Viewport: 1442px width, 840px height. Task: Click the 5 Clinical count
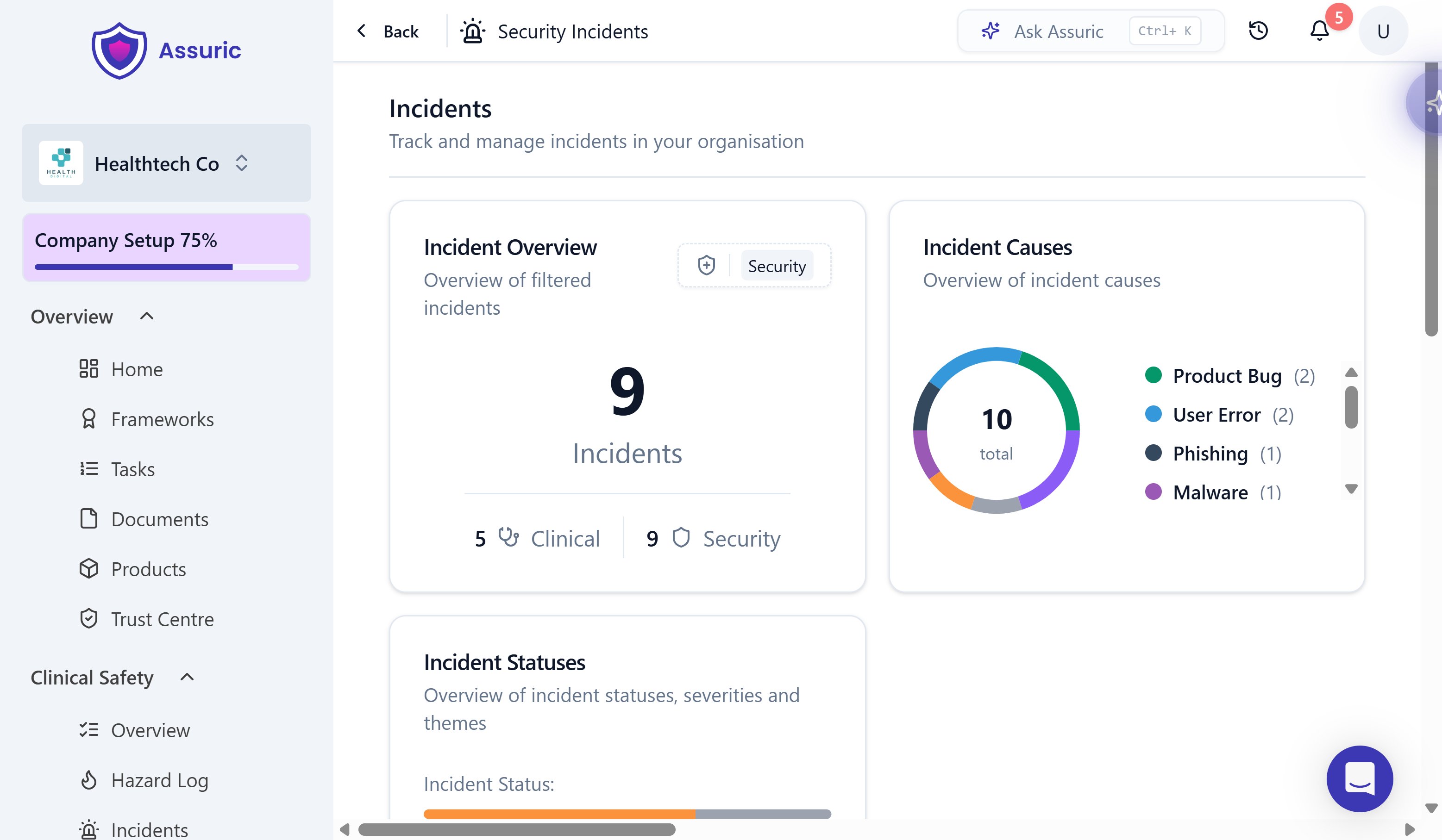pos(537,538)
